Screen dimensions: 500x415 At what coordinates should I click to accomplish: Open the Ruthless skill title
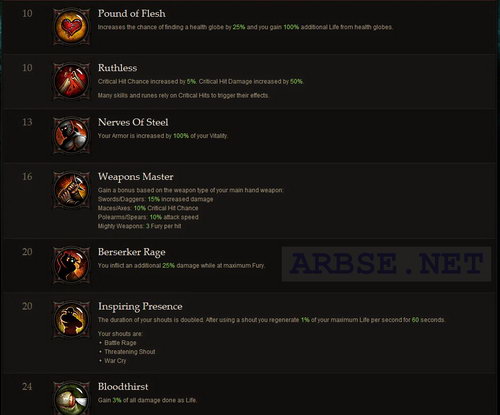pos(117,68)
